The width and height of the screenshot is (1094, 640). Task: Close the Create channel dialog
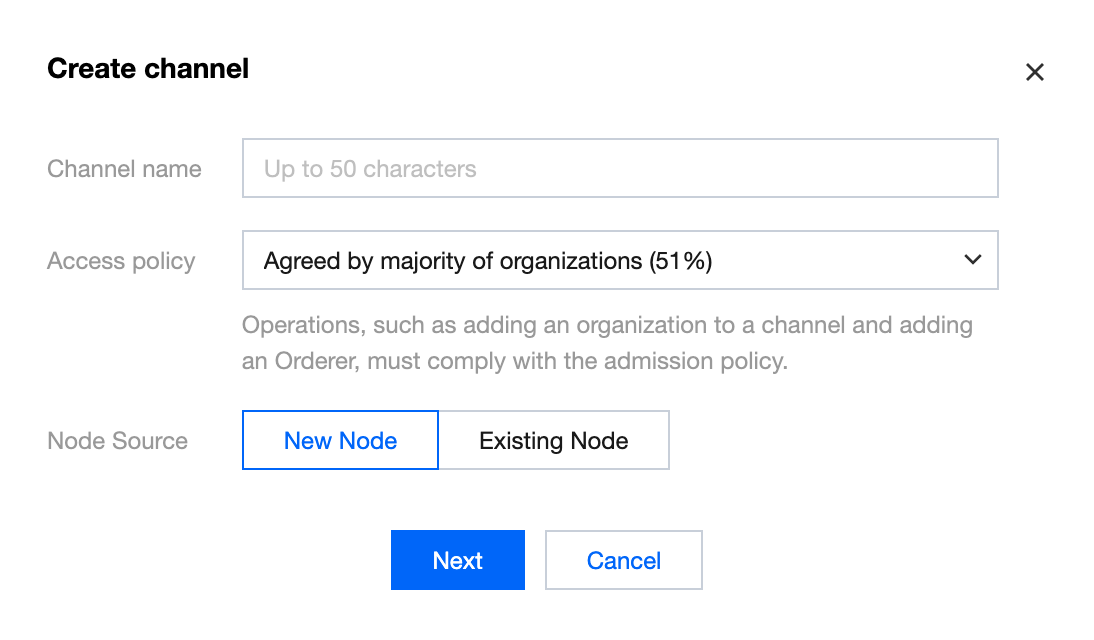(x=1034, y=72)
